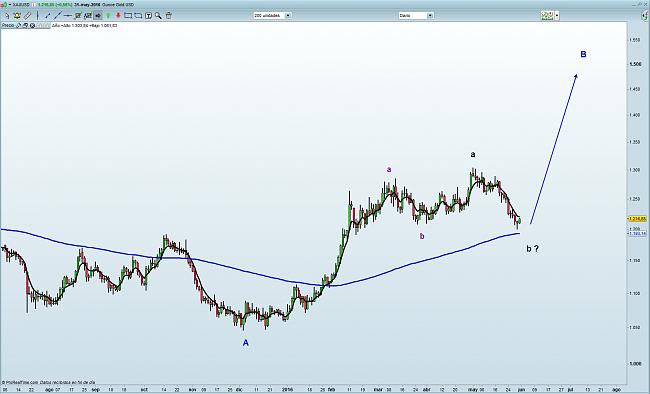Click the Diario timeframe field
The width and height of the screenshot is (650, 394).
413,15
